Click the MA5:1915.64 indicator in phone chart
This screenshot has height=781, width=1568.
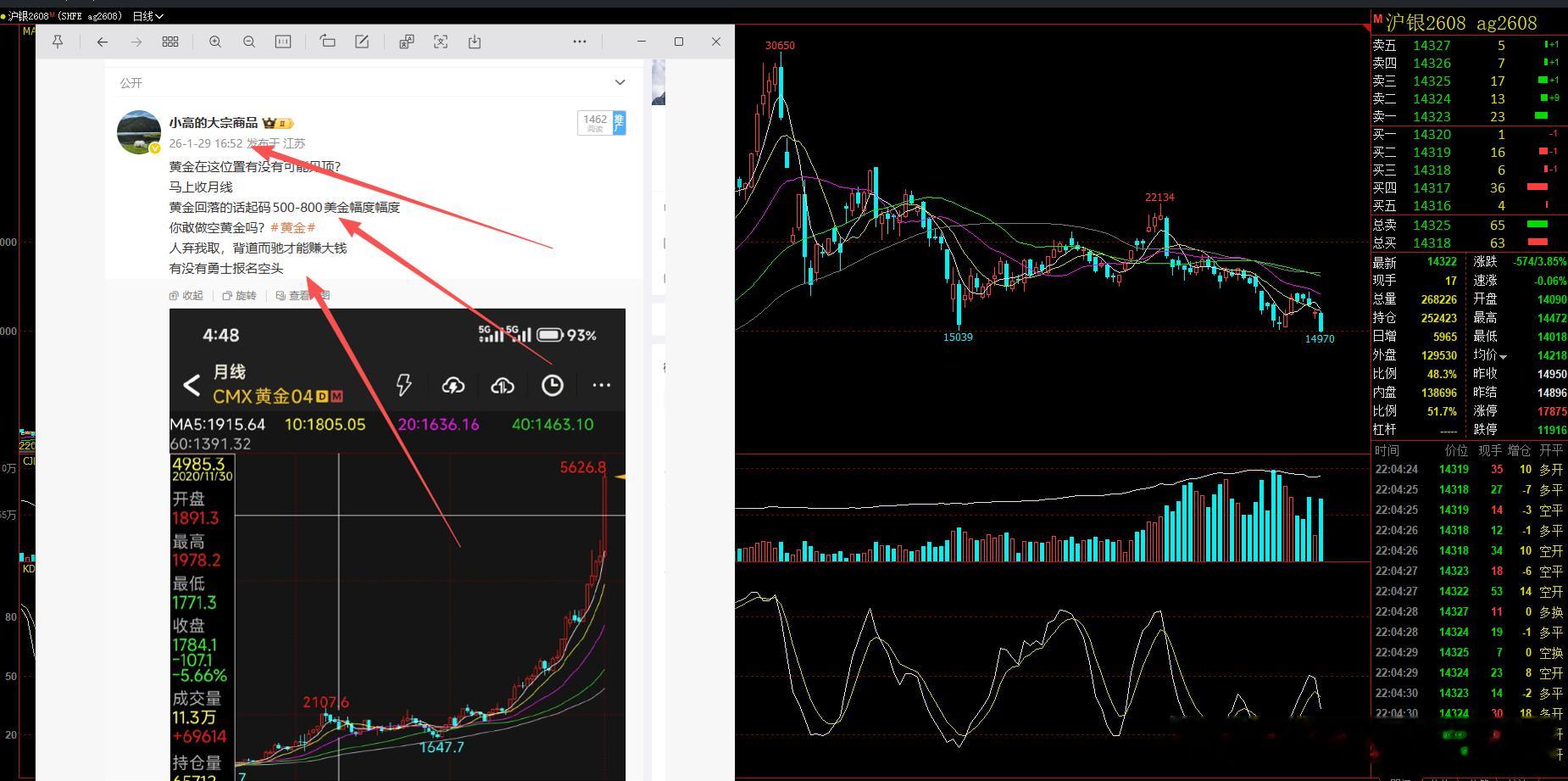(218, 425)
